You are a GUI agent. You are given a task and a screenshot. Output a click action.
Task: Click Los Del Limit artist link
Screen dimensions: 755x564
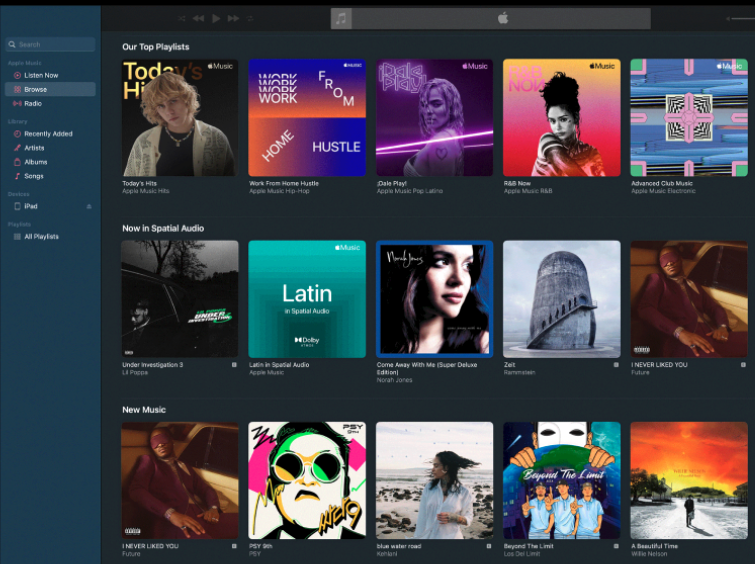click(522, 554)
